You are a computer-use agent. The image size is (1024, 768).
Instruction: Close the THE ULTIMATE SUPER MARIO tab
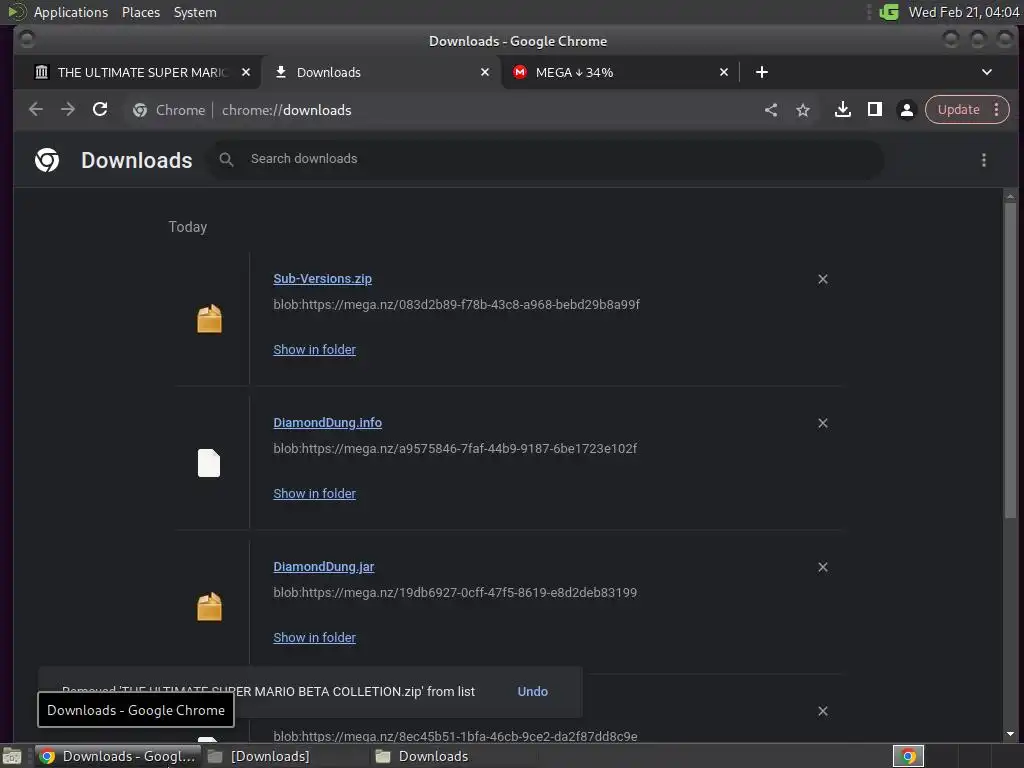246,72
